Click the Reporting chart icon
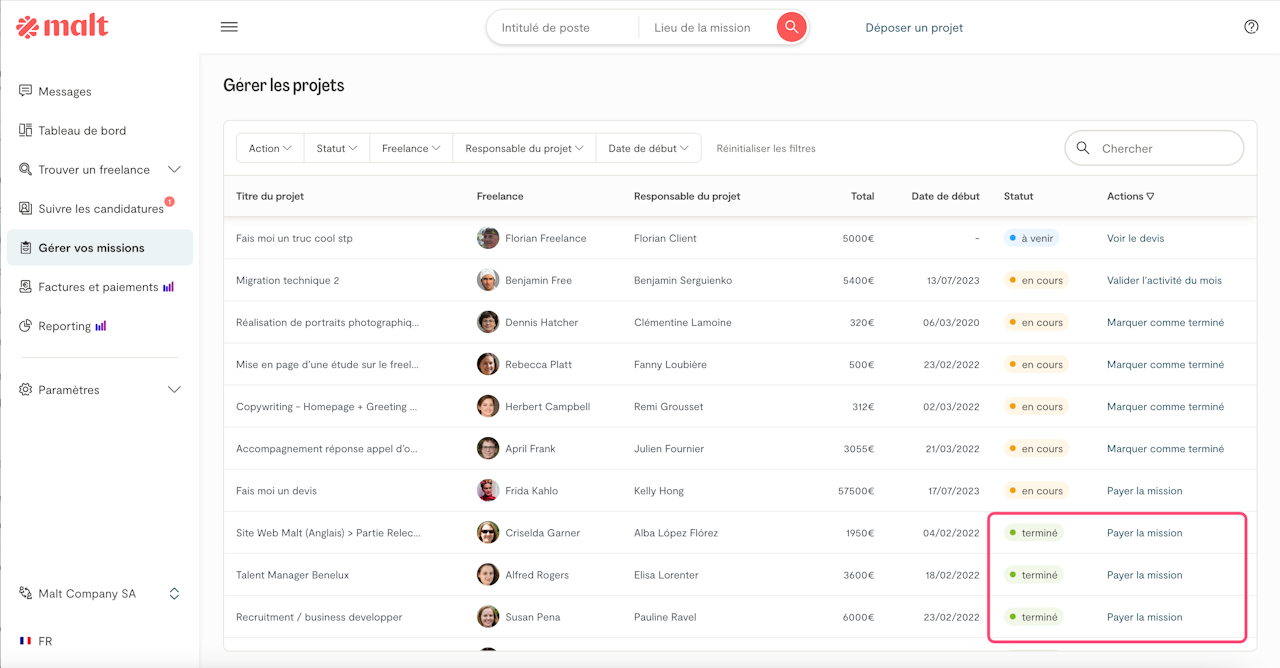 pyautogui.click(x=26, y=326)
